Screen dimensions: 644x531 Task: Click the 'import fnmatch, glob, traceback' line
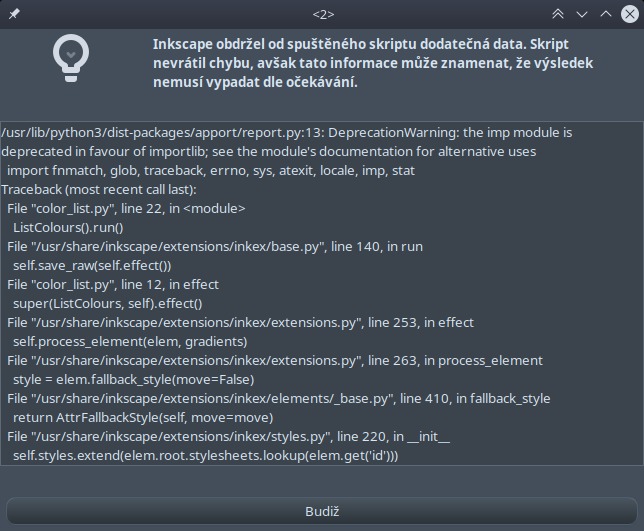(211, 170)
